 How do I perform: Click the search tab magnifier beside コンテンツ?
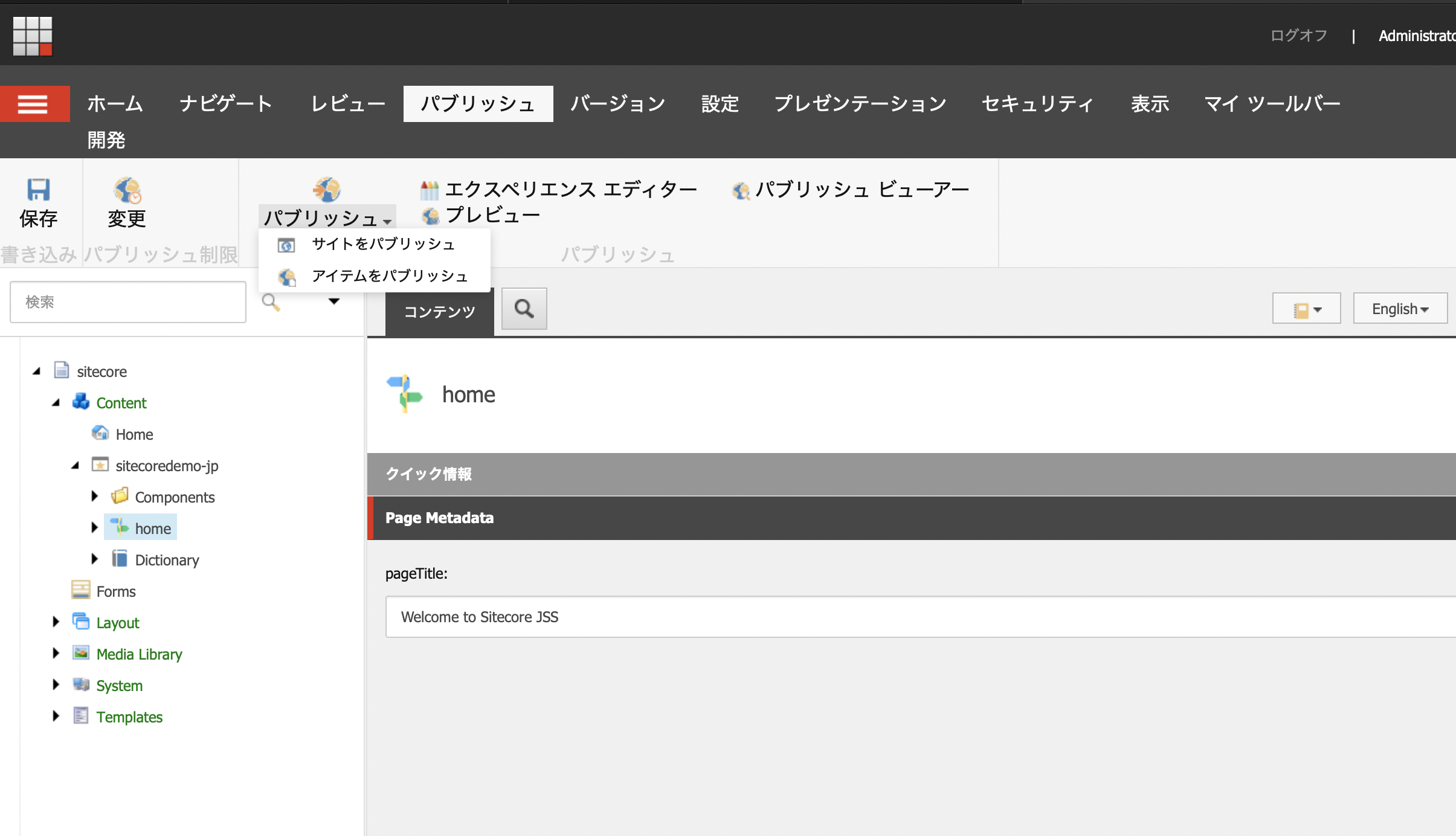pos(524,309)
